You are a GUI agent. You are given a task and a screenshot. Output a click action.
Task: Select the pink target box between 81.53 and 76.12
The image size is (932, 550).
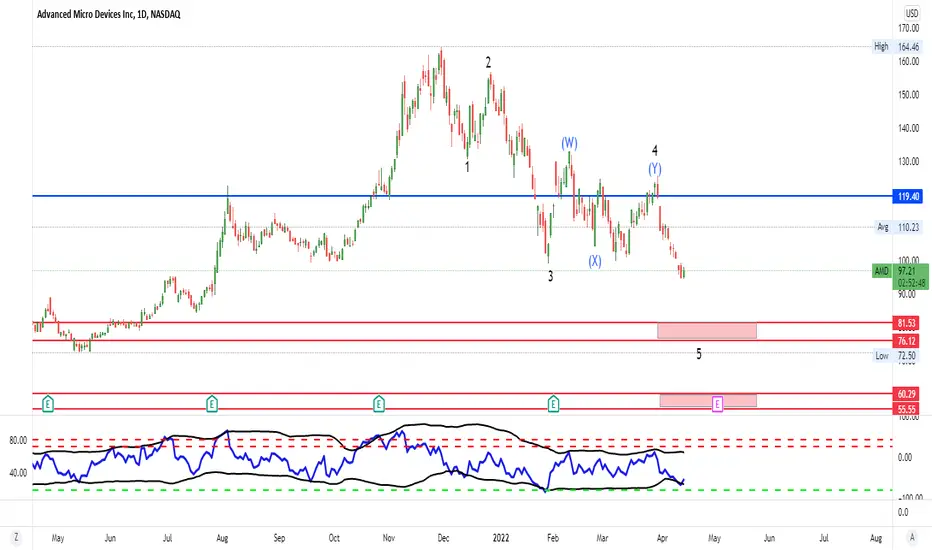tap(707, 331)
